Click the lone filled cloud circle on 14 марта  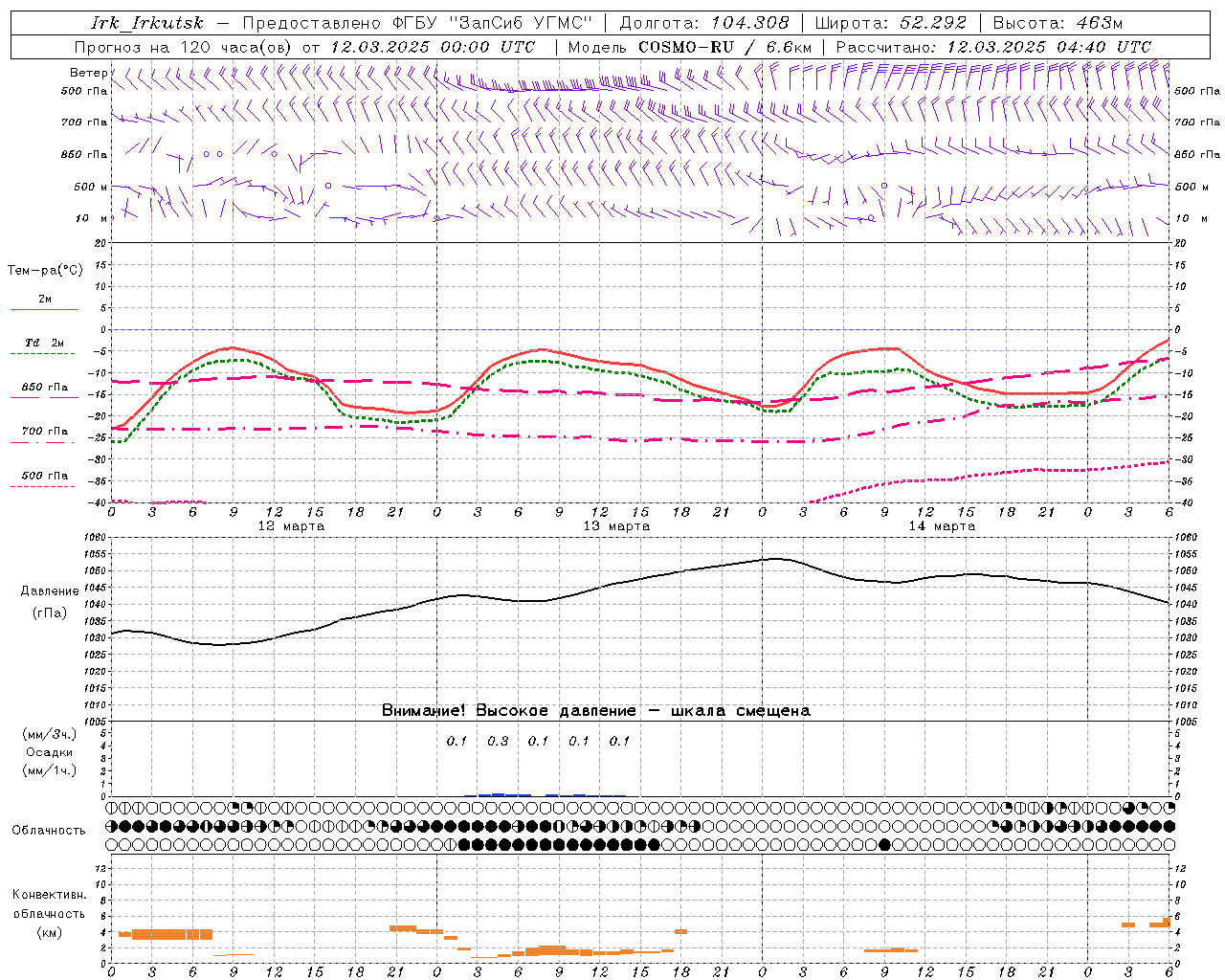[x=884, y=844]
